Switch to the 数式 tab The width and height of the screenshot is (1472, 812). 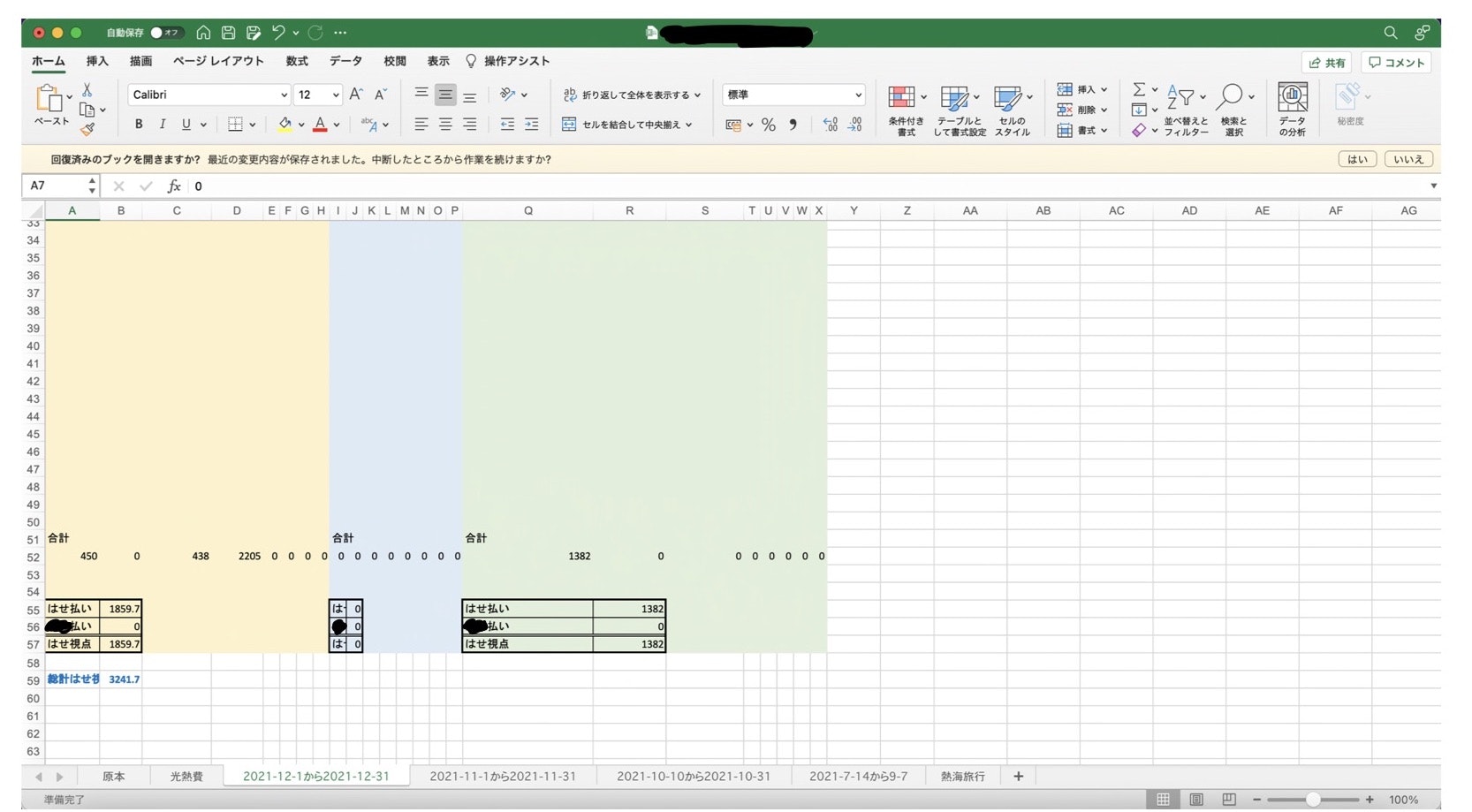(297, 61)
